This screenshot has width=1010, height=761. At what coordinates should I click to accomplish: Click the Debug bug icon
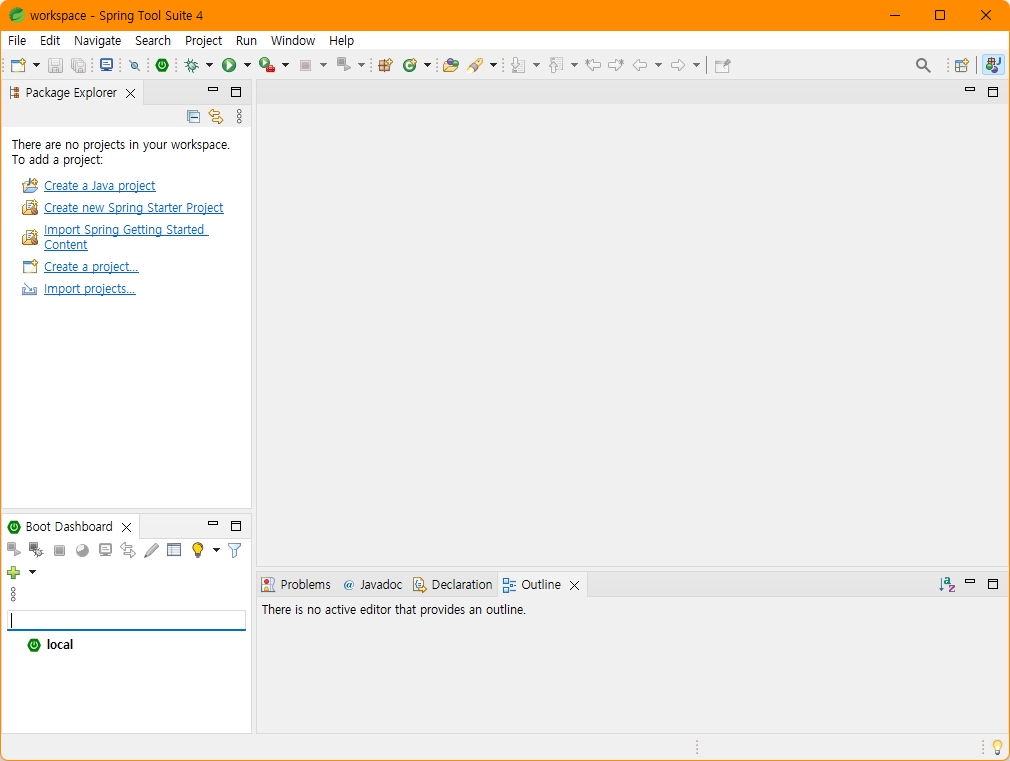191,65
